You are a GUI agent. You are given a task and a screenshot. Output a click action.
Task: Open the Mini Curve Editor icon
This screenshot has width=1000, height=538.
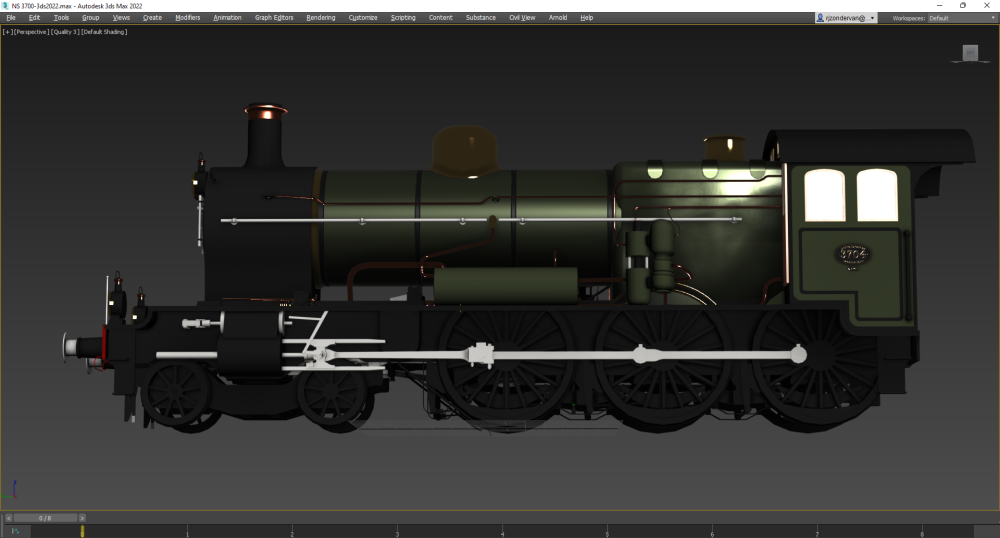point(15,531)
